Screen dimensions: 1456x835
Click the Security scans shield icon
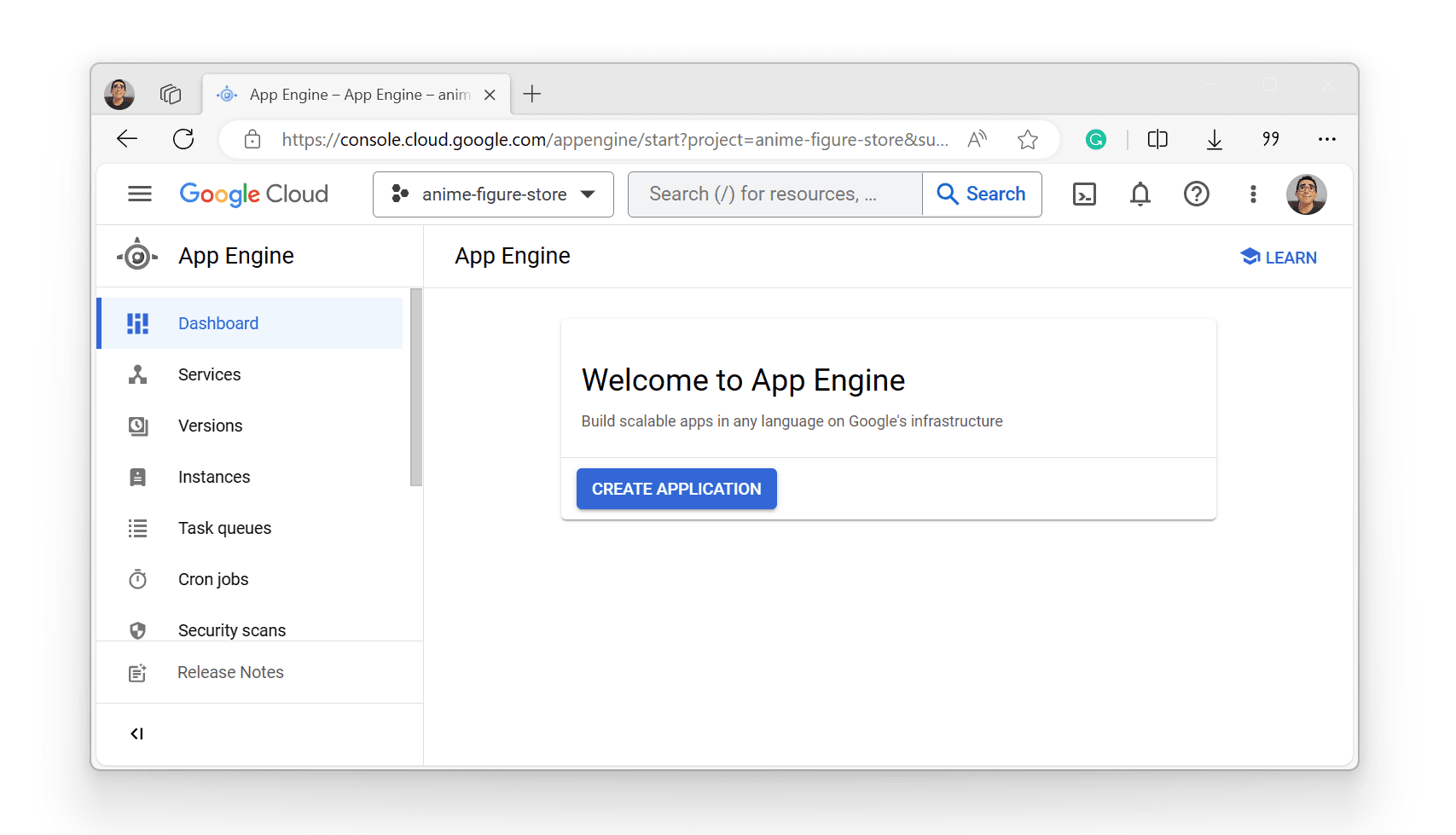point(137,630)
